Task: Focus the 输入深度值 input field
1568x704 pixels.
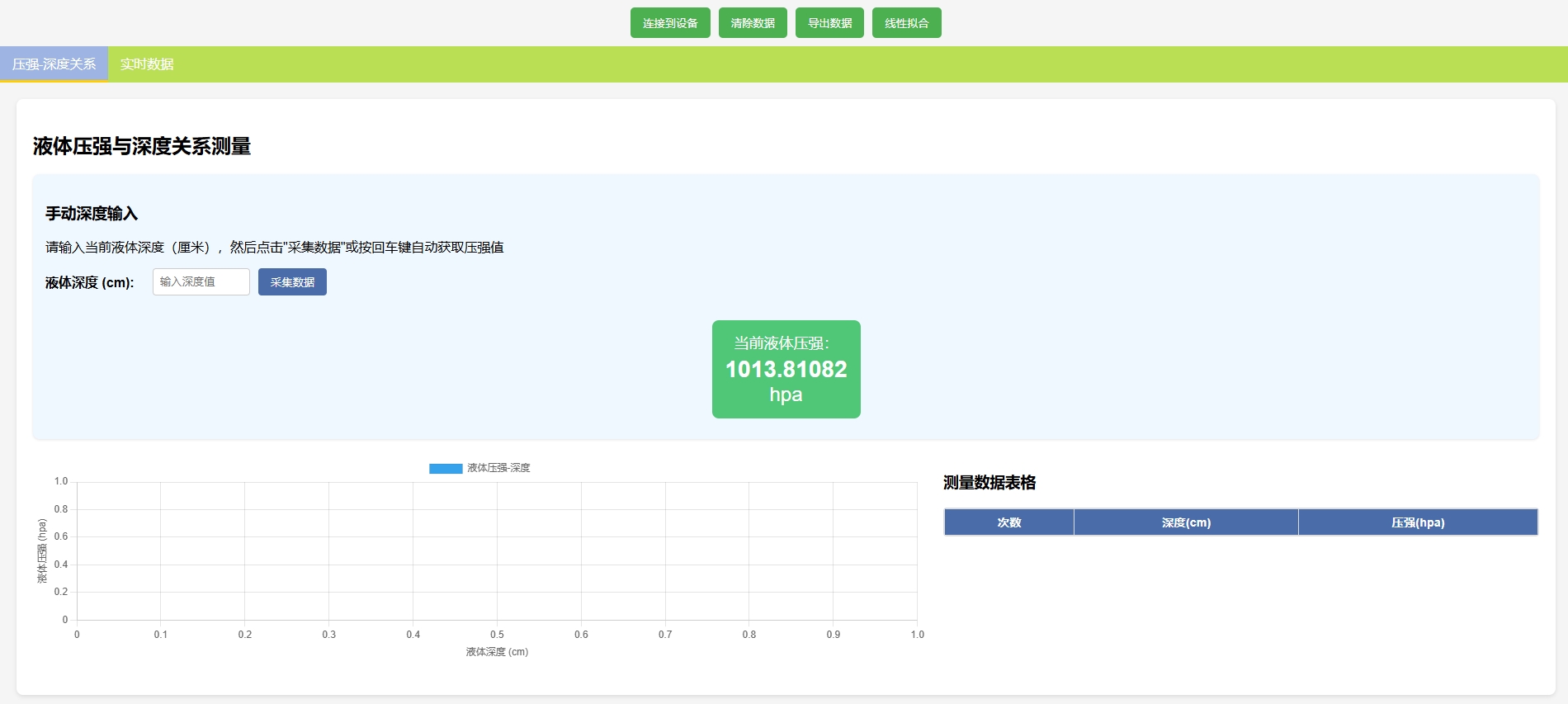Action: click(201, 282)
